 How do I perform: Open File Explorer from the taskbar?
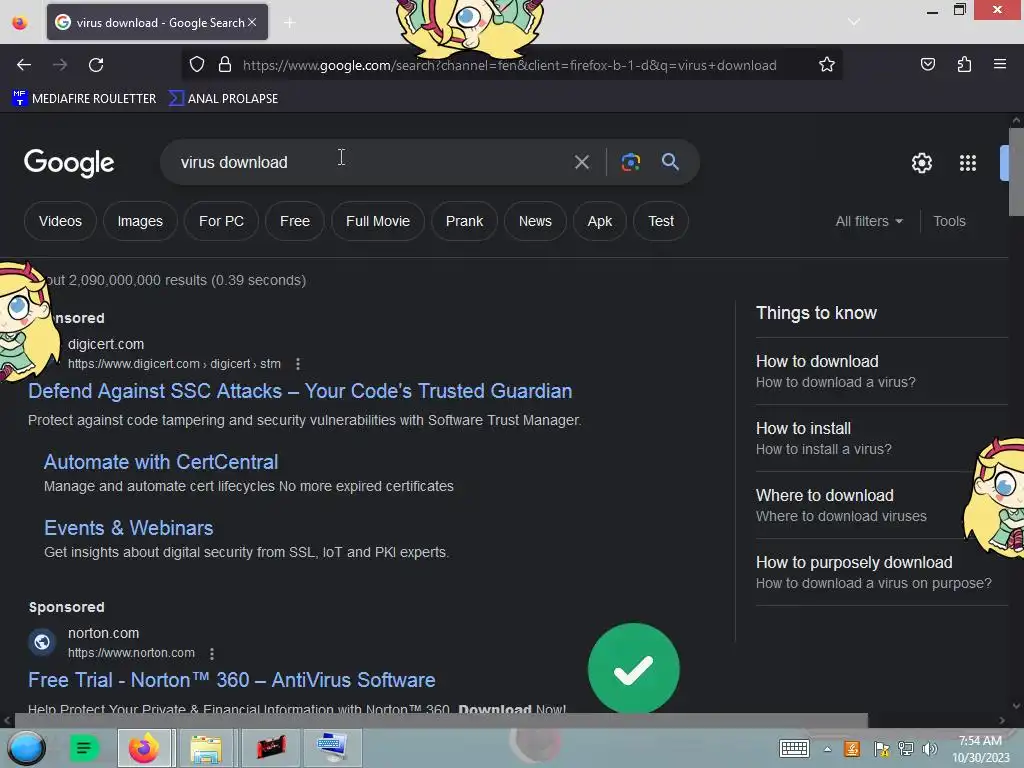206,748
